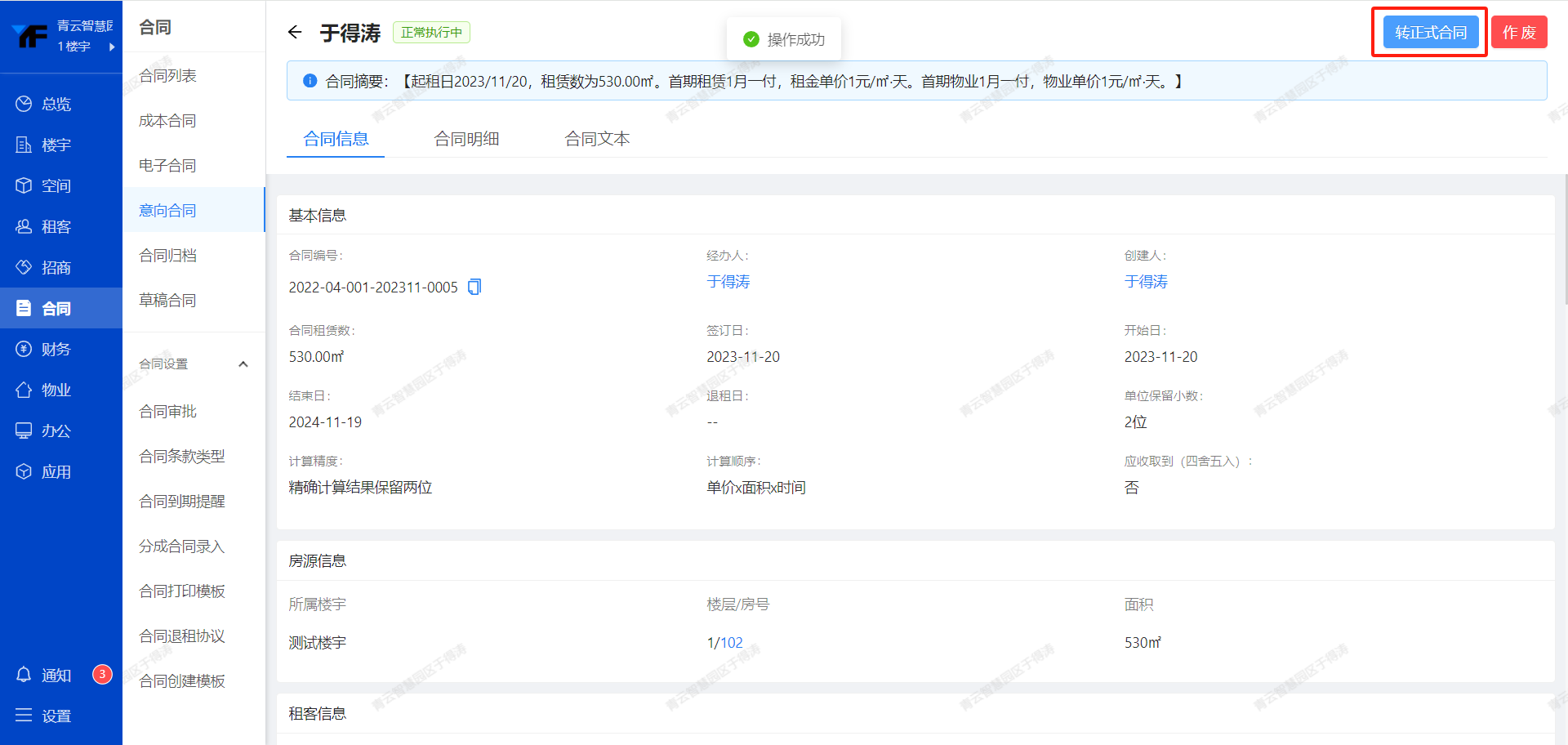Select 合同归档 in the contract submenu
1568x745 pixels.
(x=167, y=256)
